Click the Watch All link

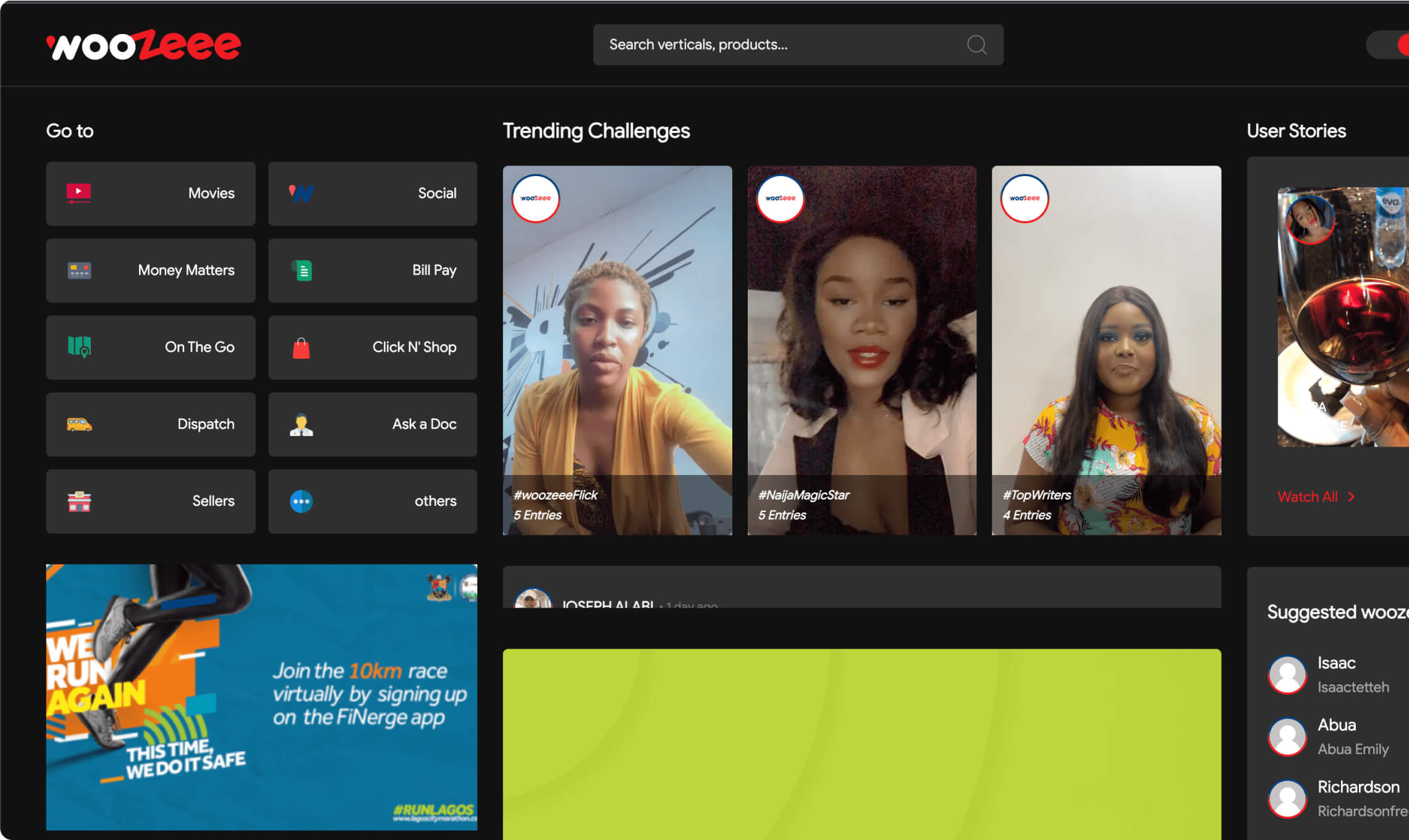[1308, 497]
